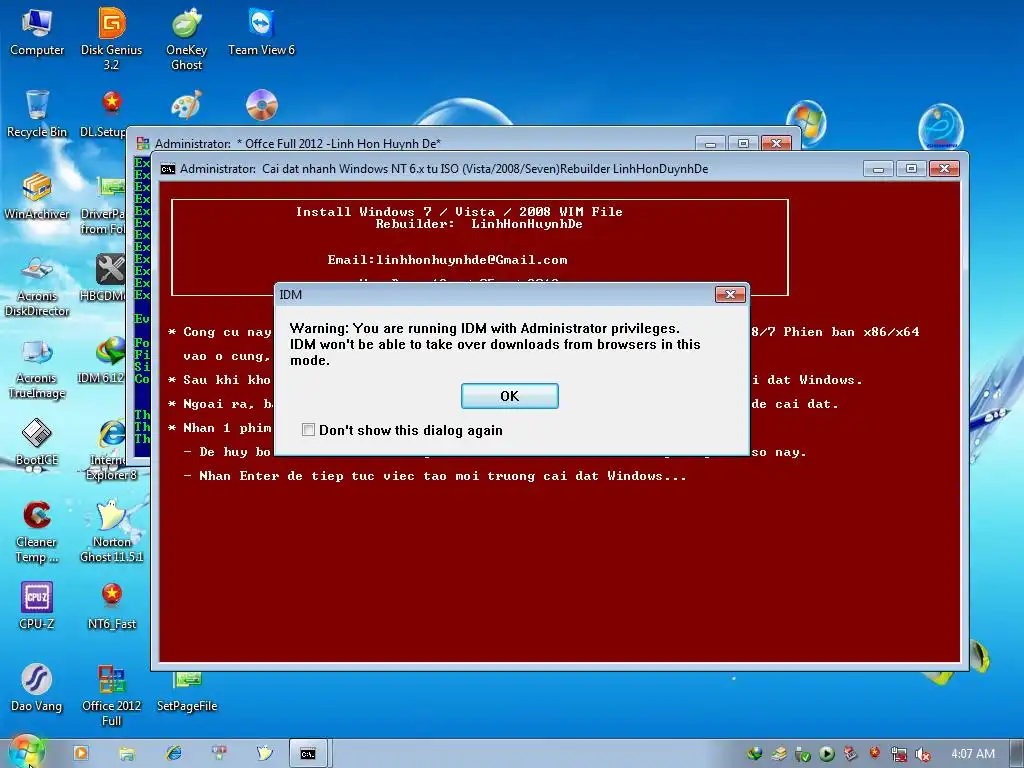Click the email text linhhonhuynhde@Gmail.com
Screen dimensions: 1024x768
click(x=447, y=259)
